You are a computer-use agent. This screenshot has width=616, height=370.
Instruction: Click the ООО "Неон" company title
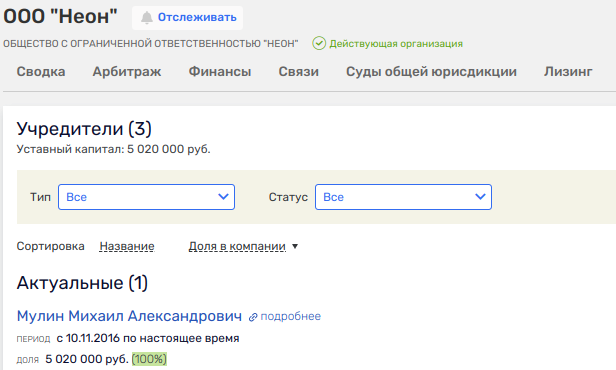(60, 16)
